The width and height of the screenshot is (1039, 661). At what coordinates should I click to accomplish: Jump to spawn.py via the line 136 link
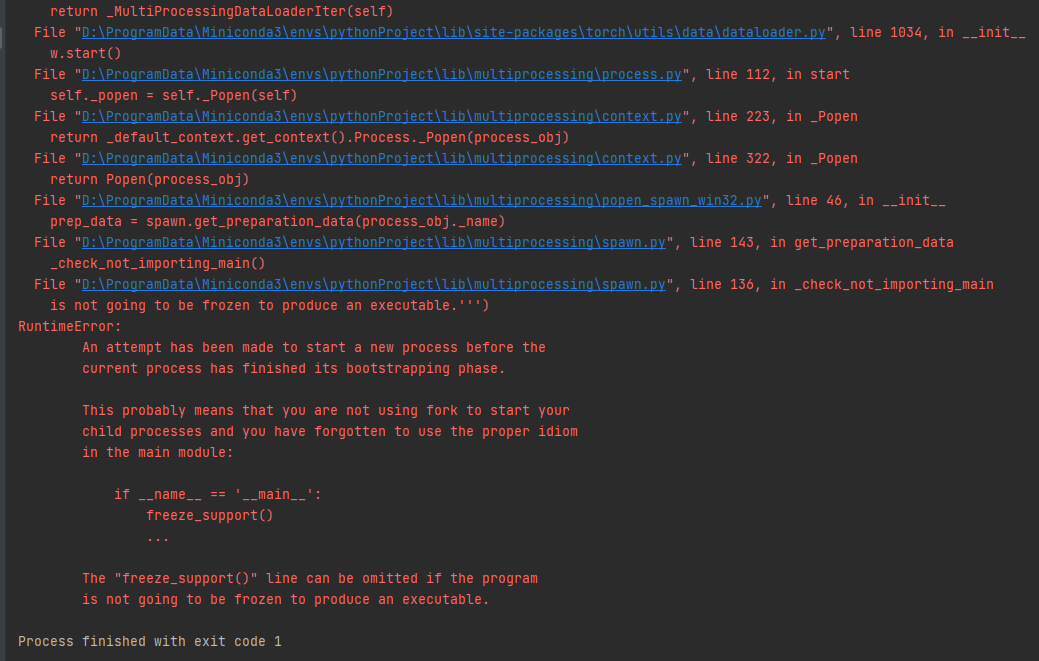tap(373, 284)
